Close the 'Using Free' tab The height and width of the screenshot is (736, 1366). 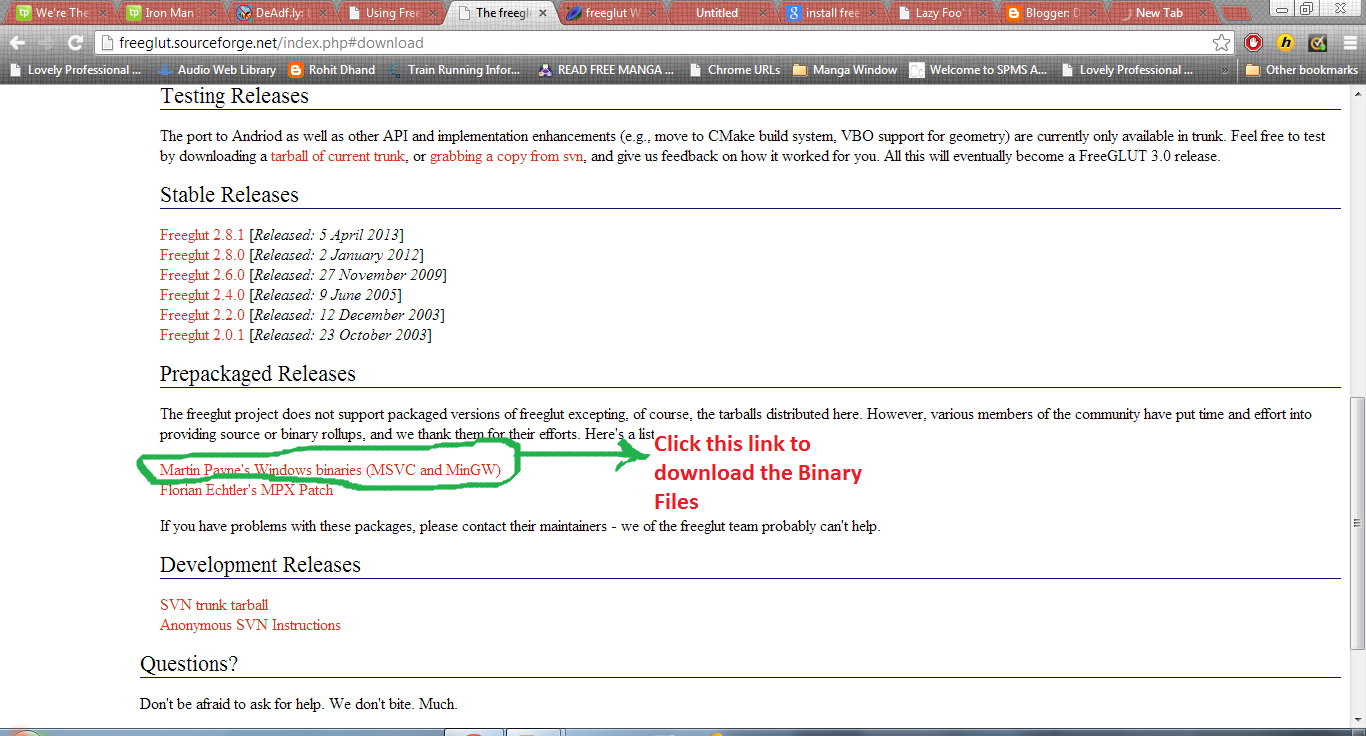[x=431, y=14]
